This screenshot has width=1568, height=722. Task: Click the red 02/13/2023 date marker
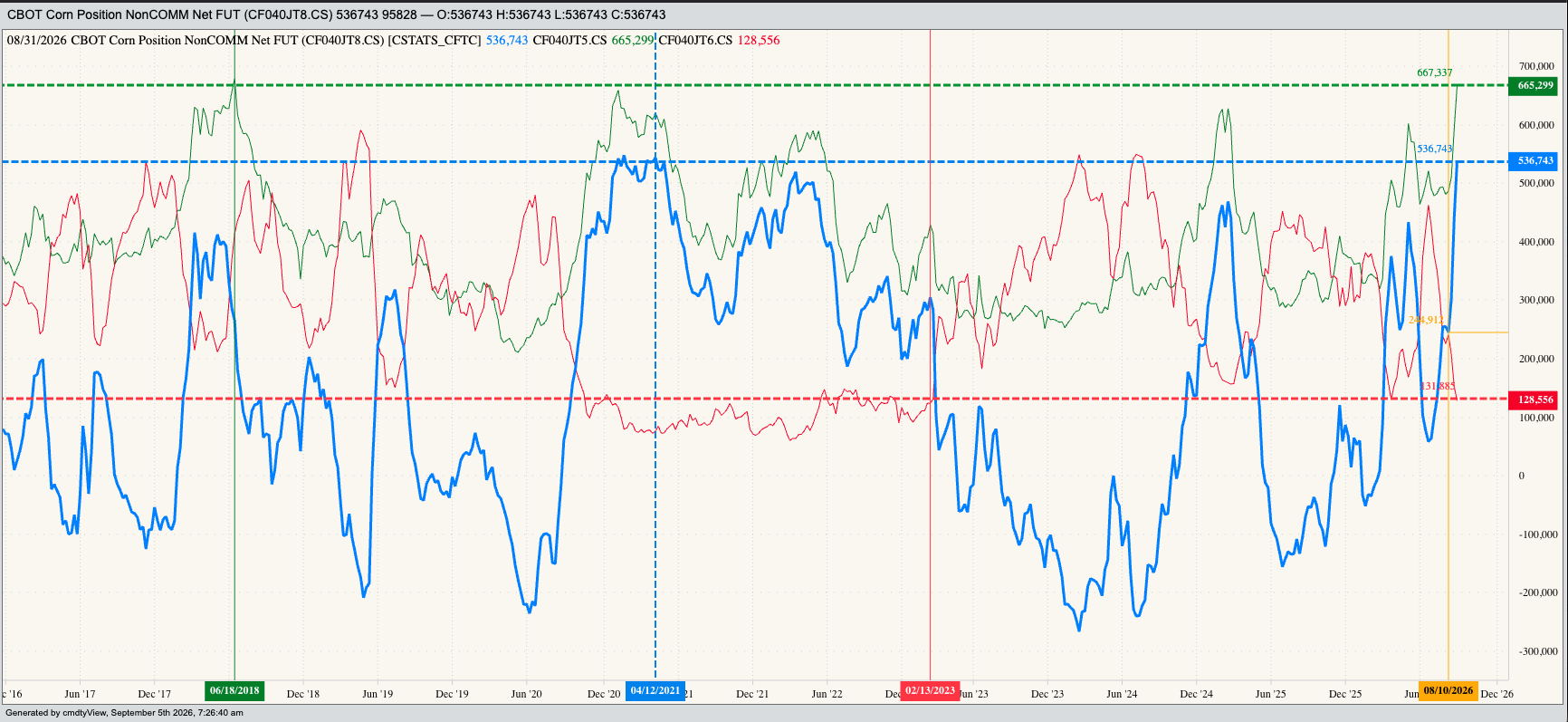pyautogui.click(x=930, y=690)
